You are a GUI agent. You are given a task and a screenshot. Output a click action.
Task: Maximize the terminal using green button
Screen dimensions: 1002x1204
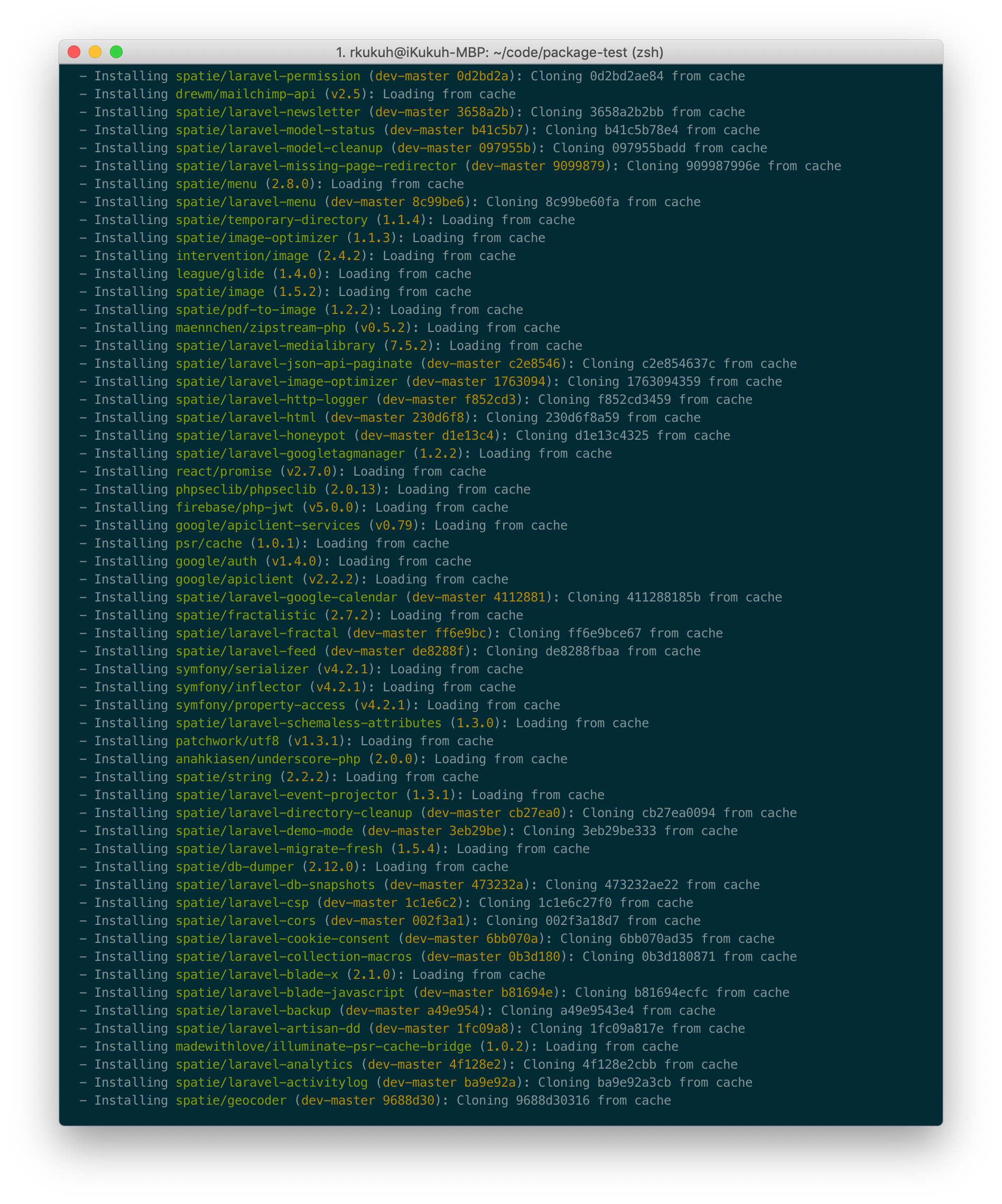tap(116, 52)
